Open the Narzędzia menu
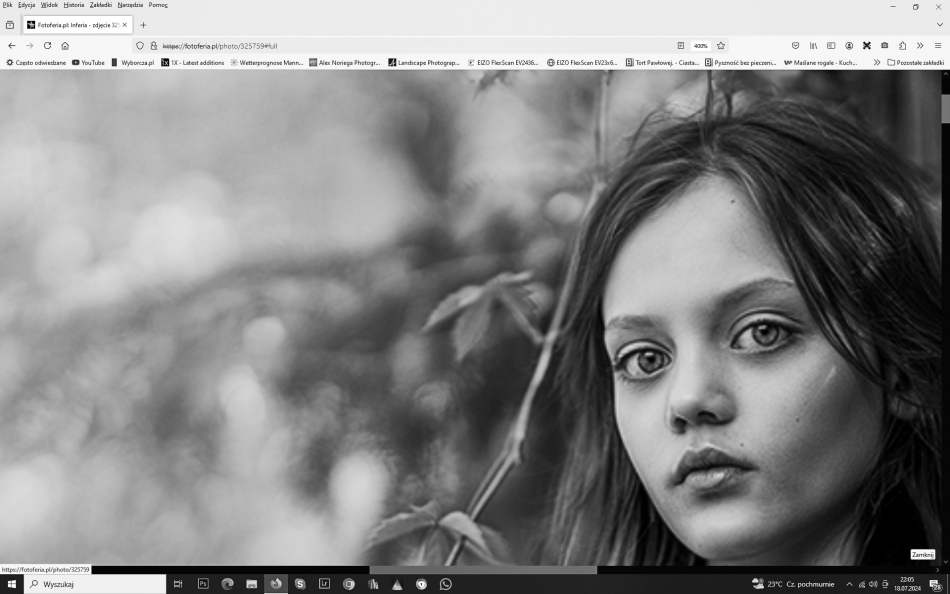The width and height of the screenshot is (950, 594). click(130, 5)
